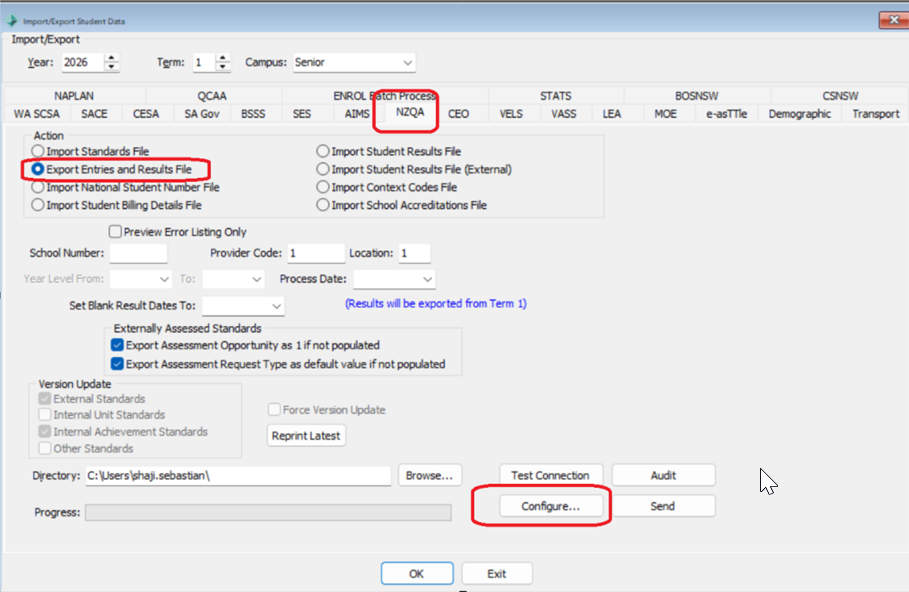Open the Configure... dialog button

click(550, 506)
